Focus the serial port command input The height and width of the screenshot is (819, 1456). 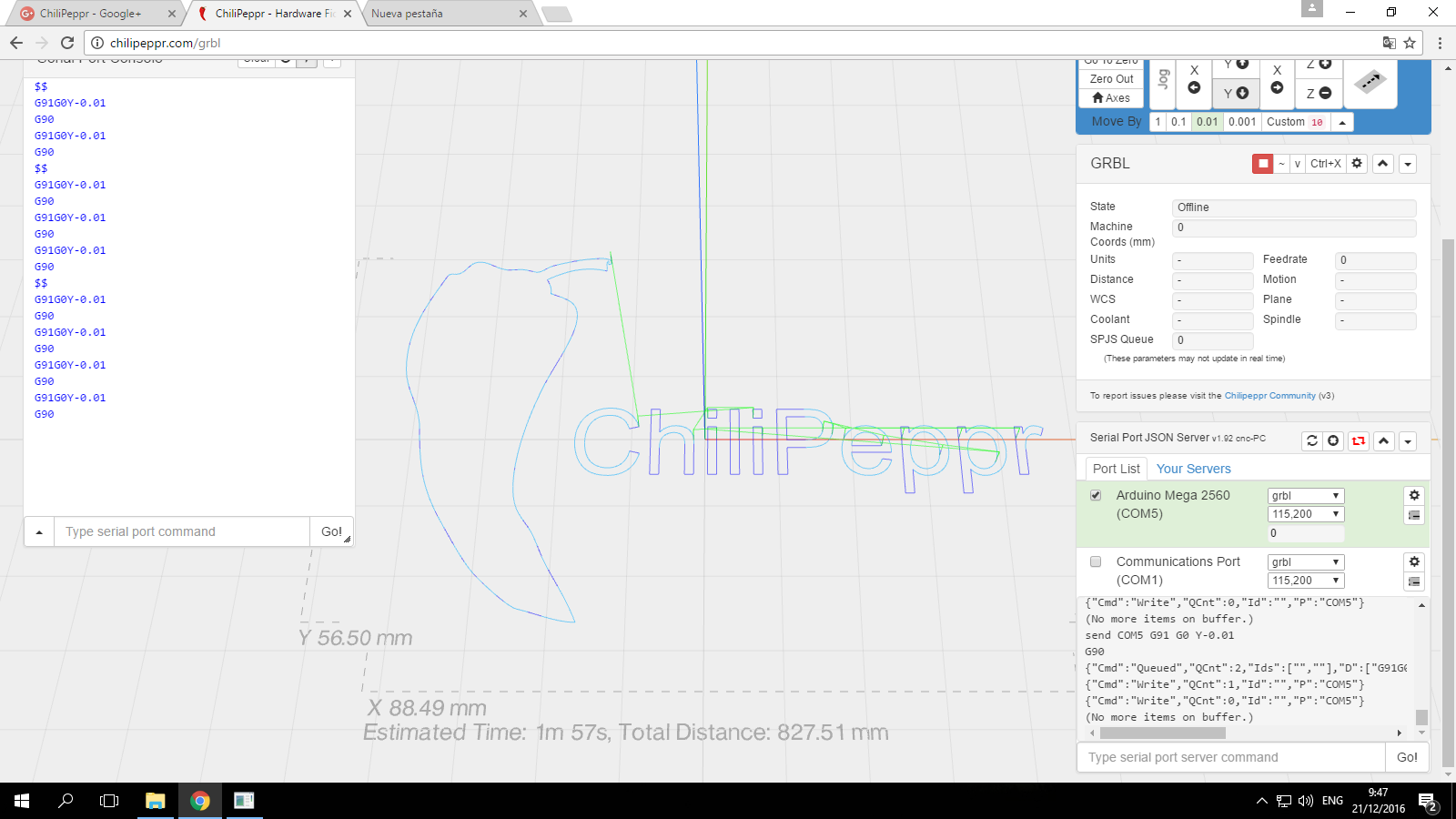[182, 531]
